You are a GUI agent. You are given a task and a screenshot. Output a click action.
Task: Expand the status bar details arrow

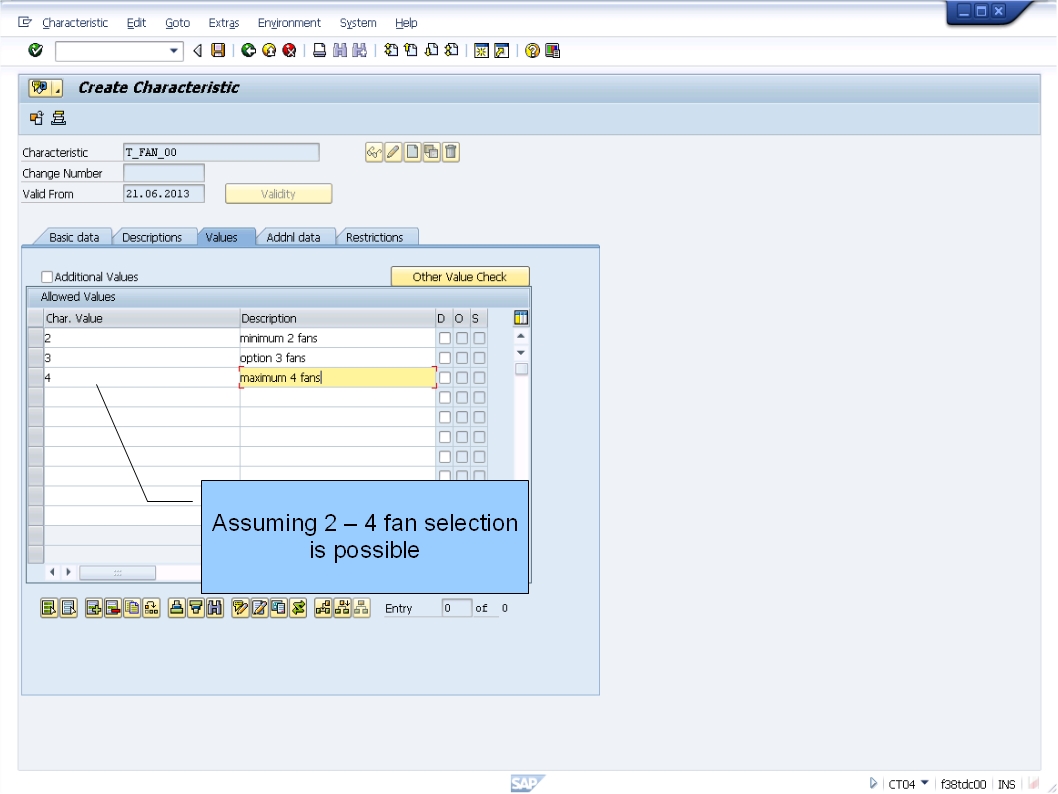873,784
